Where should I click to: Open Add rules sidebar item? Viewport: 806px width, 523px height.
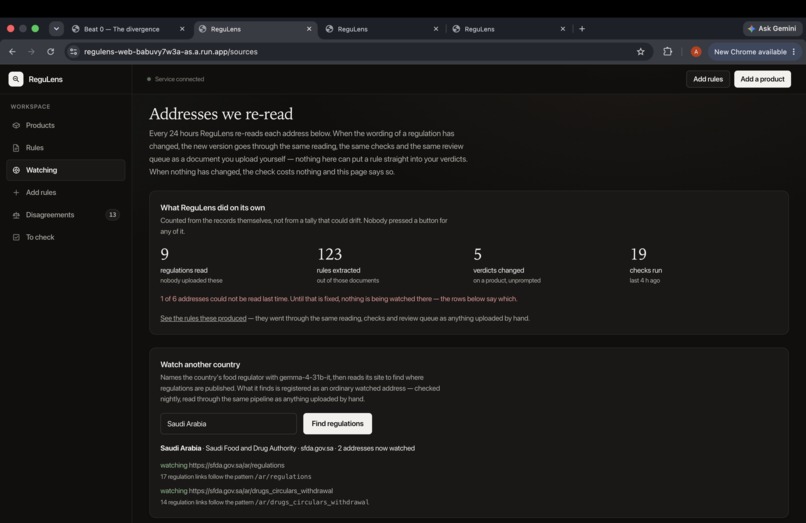(66, 192)
